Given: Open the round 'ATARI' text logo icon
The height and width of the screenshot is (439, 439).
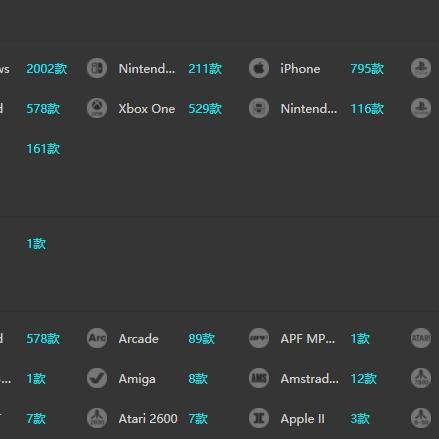Looking at the screenshot, I should coord(421,338).
